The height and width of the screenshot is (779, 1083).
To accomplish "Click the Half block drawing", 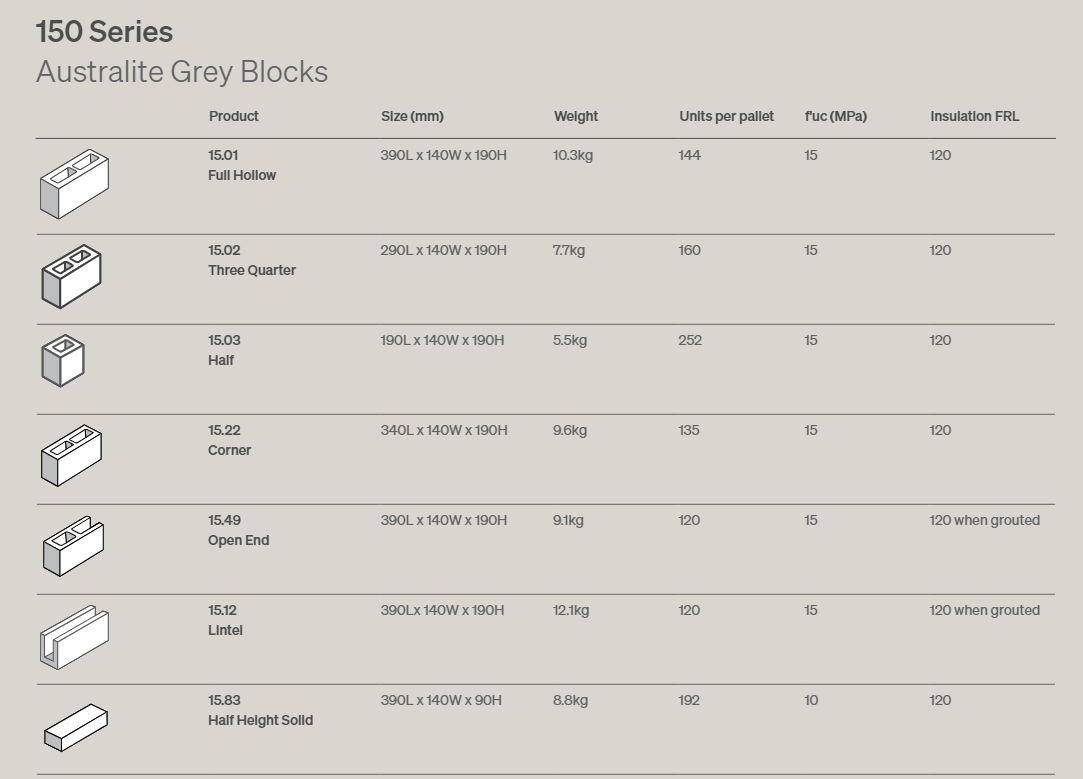I will pos(63,360).
